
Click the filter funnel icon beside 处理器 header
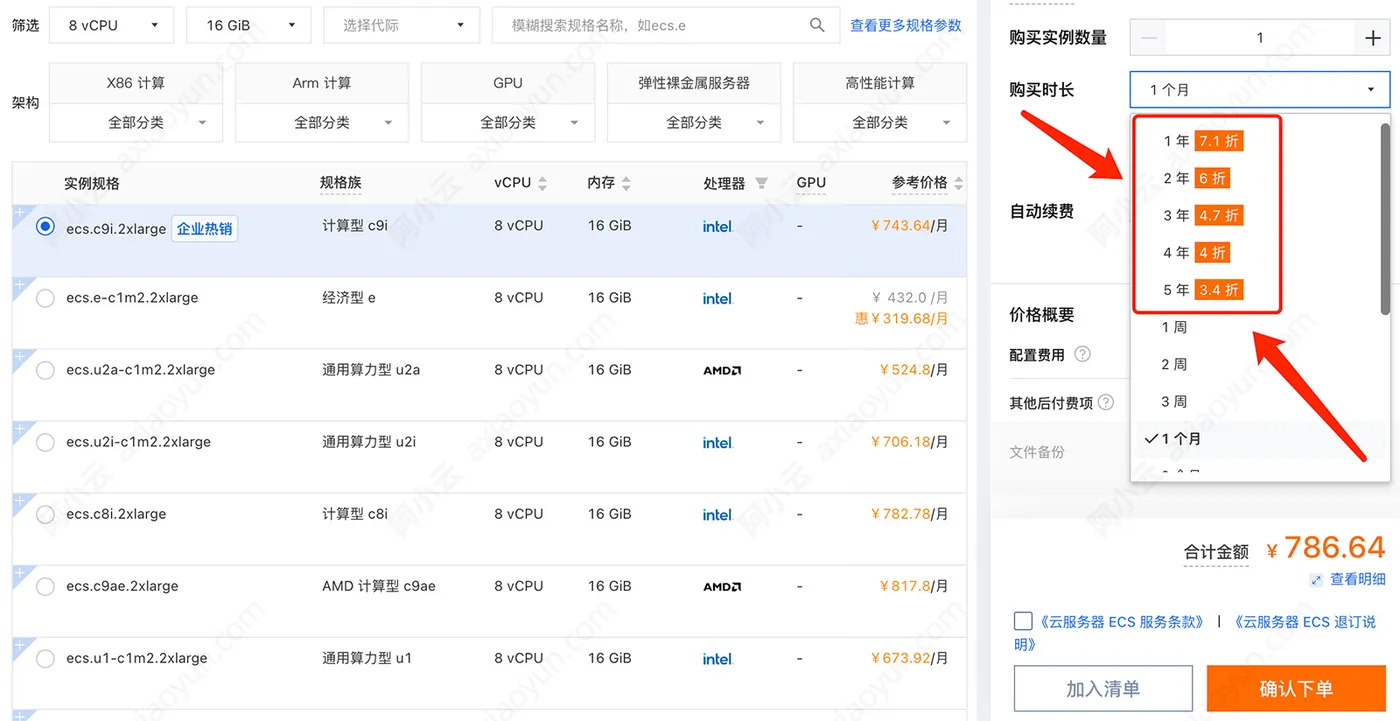click(761, 183)
